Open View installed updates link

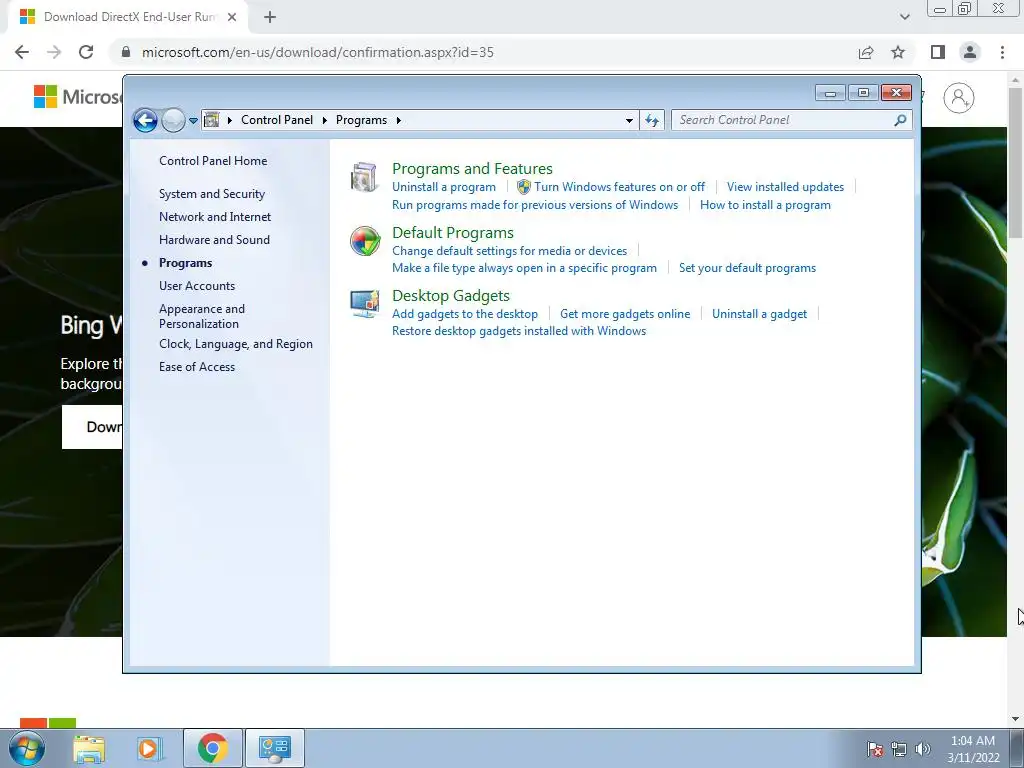tap(785, 187)
